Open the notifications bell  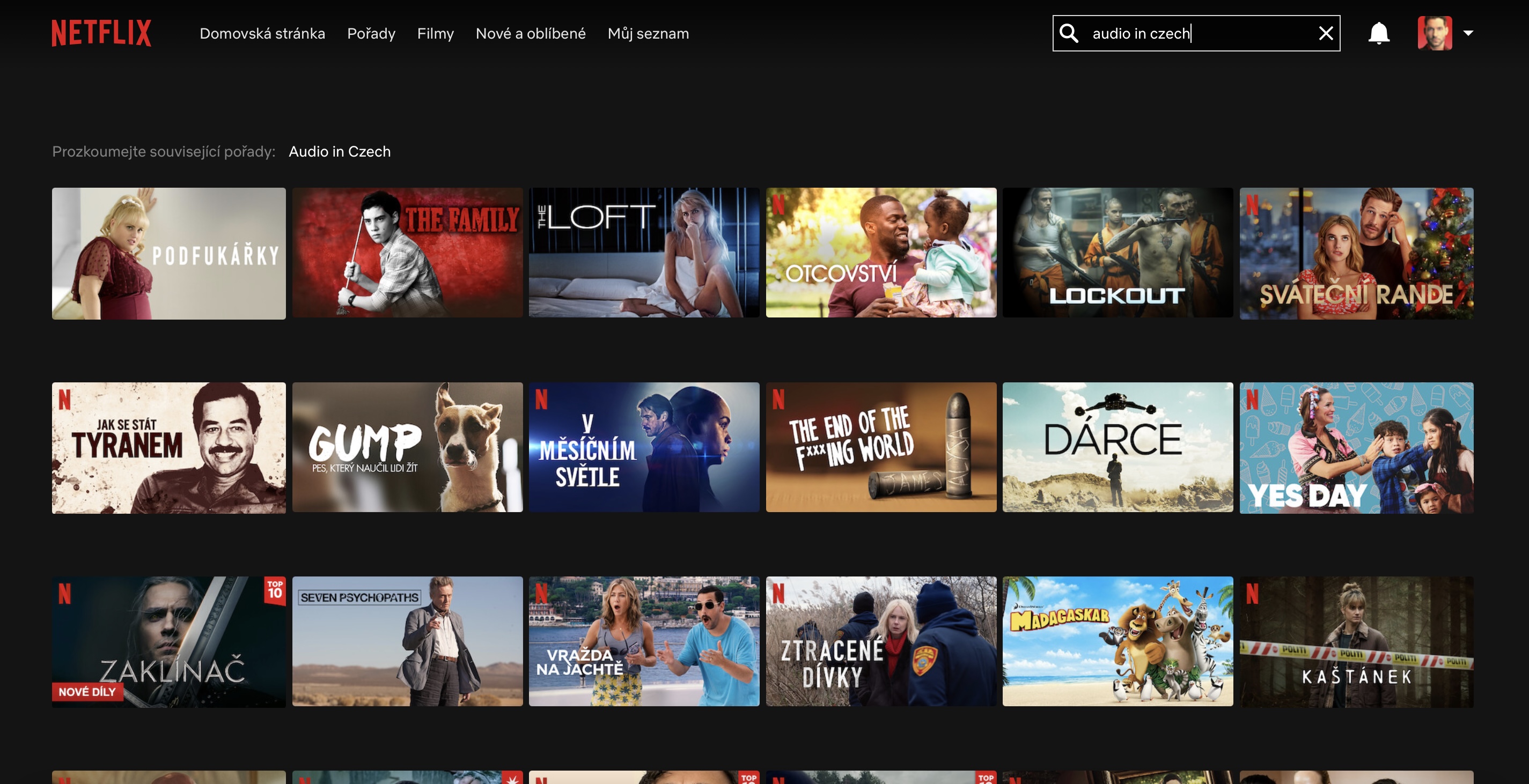[x=1378, y=33]
